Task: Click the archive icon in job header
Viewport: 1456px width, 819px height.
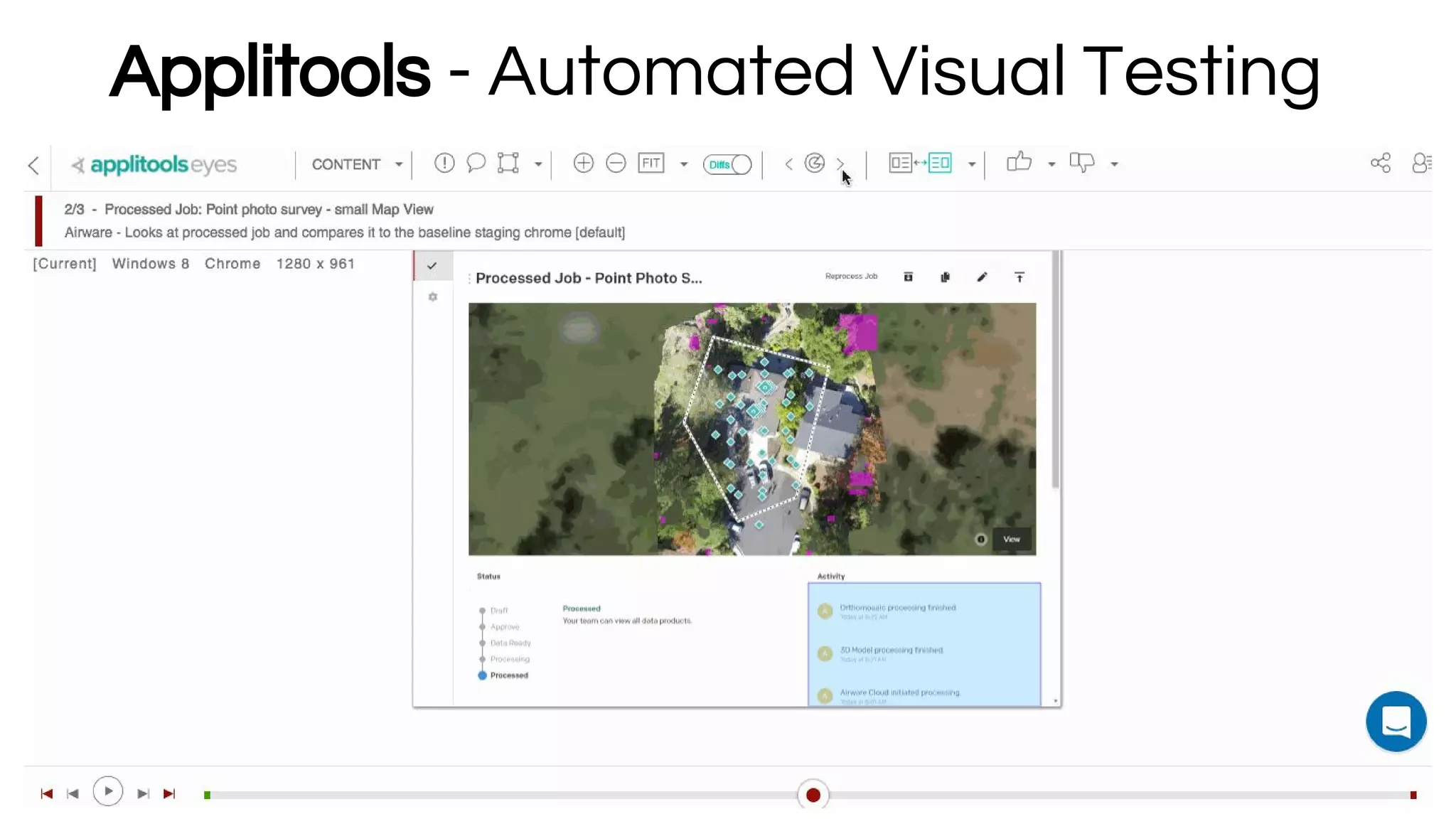Action: pos(908,277)
